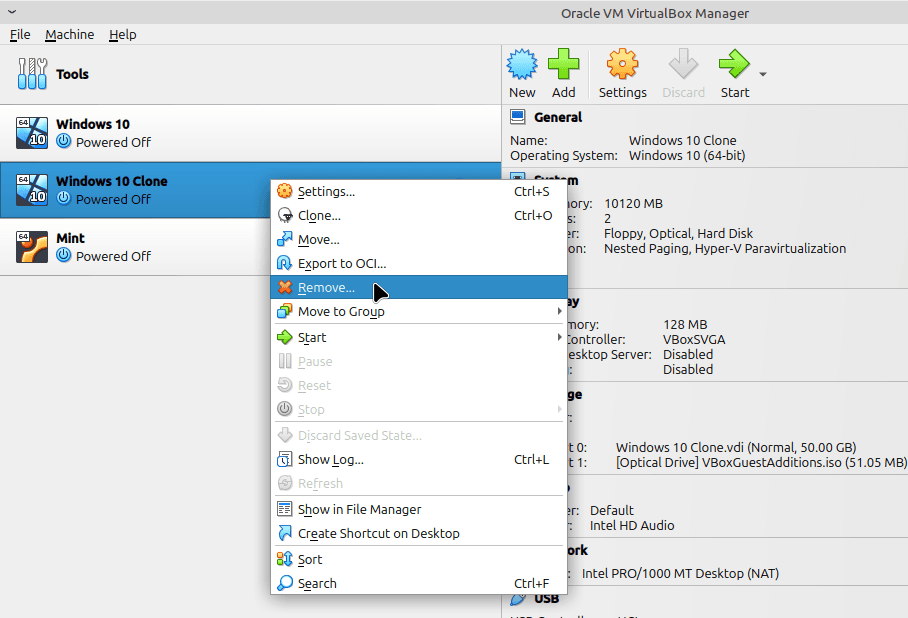The height and width of the screenshot is (618, 908).
Task: Click the Add machine green plus icon
Action: (563, 64)
